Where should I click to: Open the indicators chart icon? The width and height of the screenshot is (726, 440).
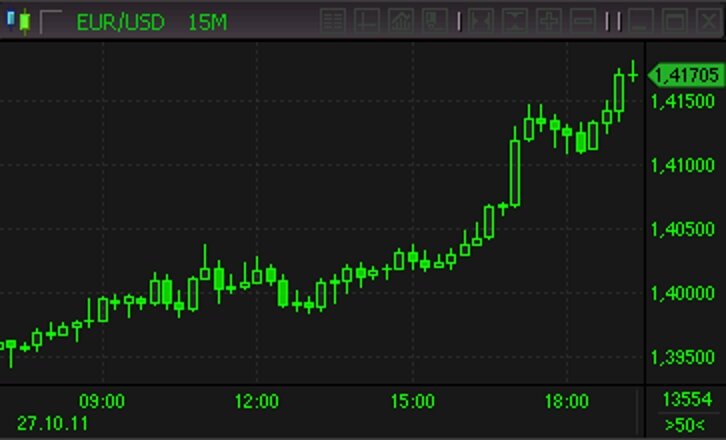pos(401,21)
